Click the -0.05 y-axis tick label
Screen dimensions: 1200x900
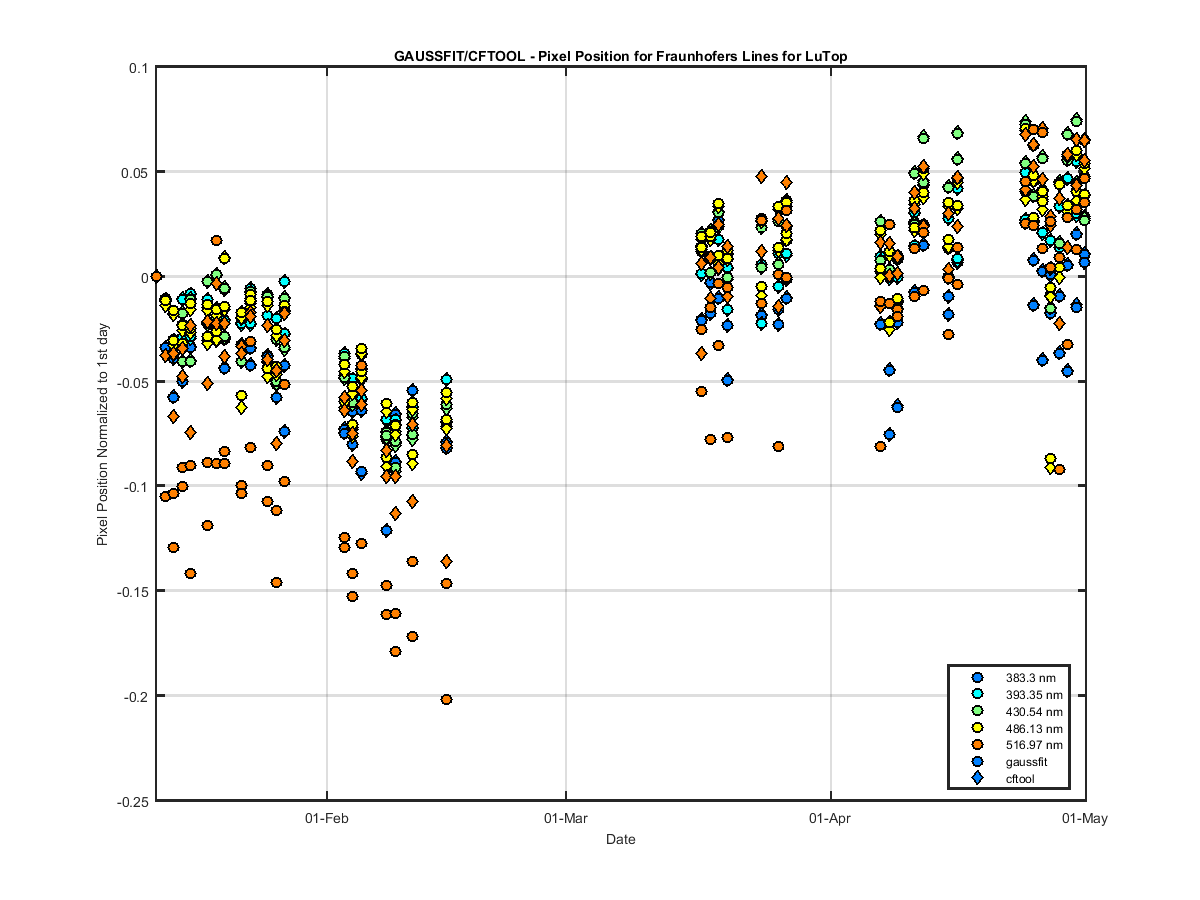click(134, 382)
